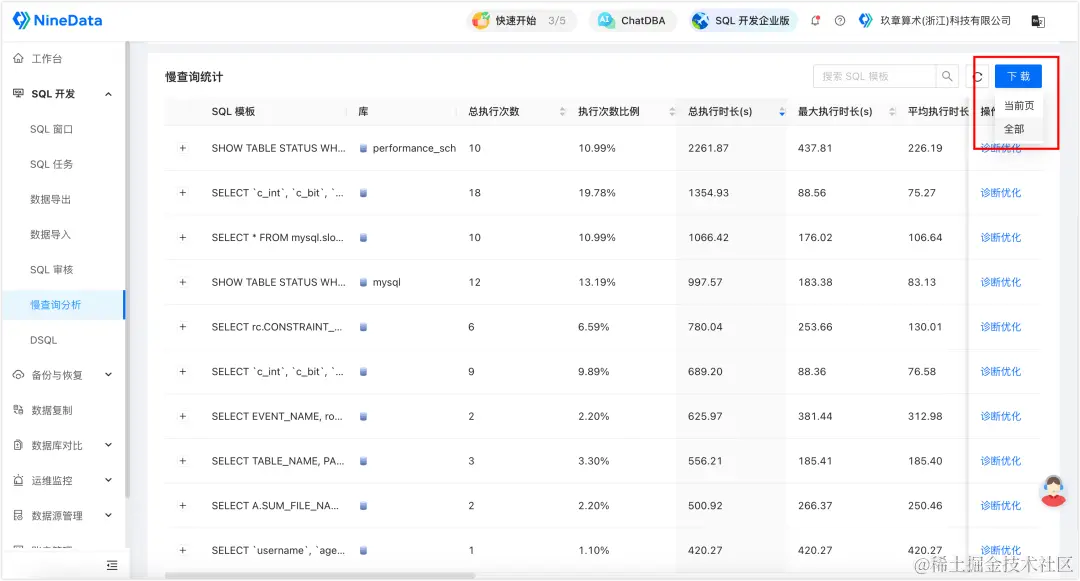This screenshot has height=581, width=1080.
Task: Sort by 执行次数比例 column arrows
Action: (672, 112)
